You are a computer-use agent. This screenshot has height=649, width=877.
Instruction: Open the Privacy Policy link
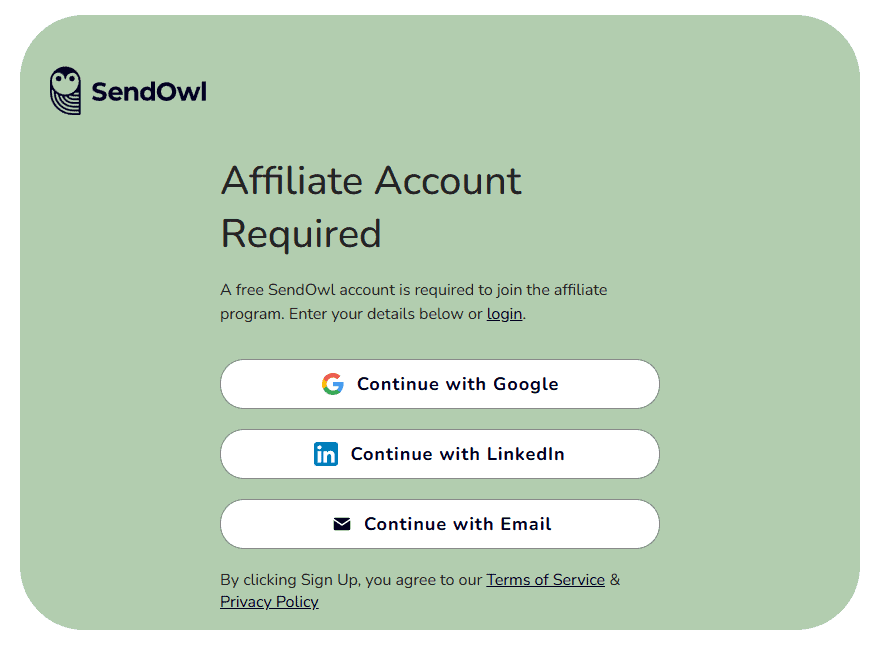pyautogui.click(x=268, y=601)
